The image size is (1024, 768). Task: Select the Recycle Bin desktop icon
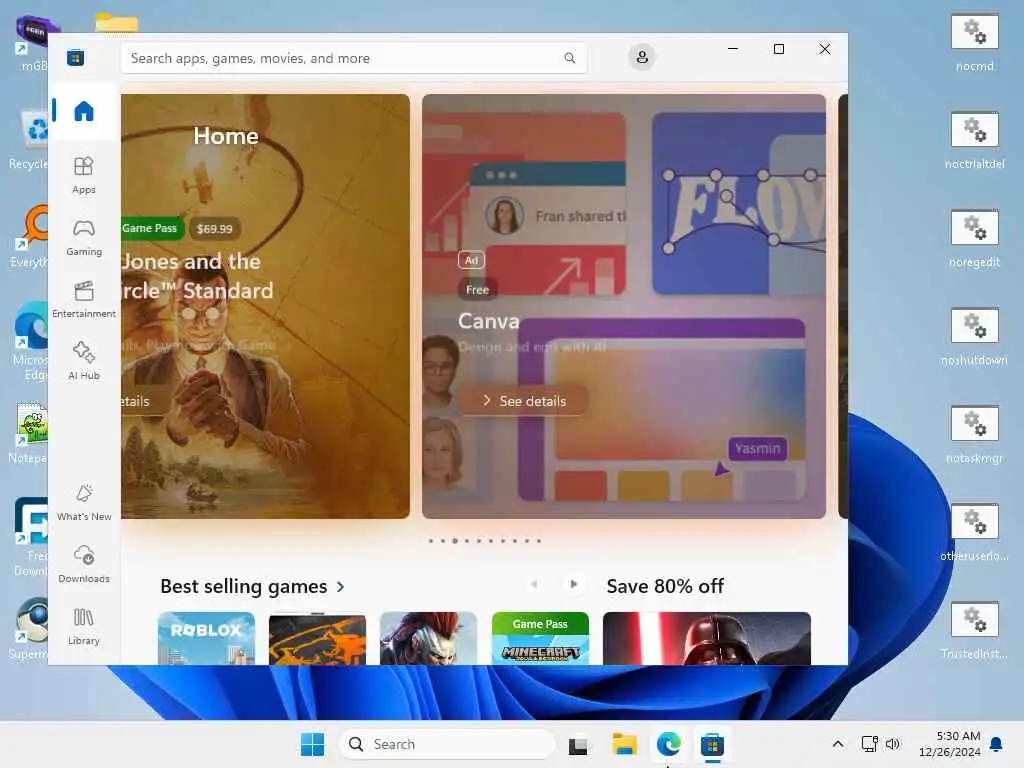point(27,139)
